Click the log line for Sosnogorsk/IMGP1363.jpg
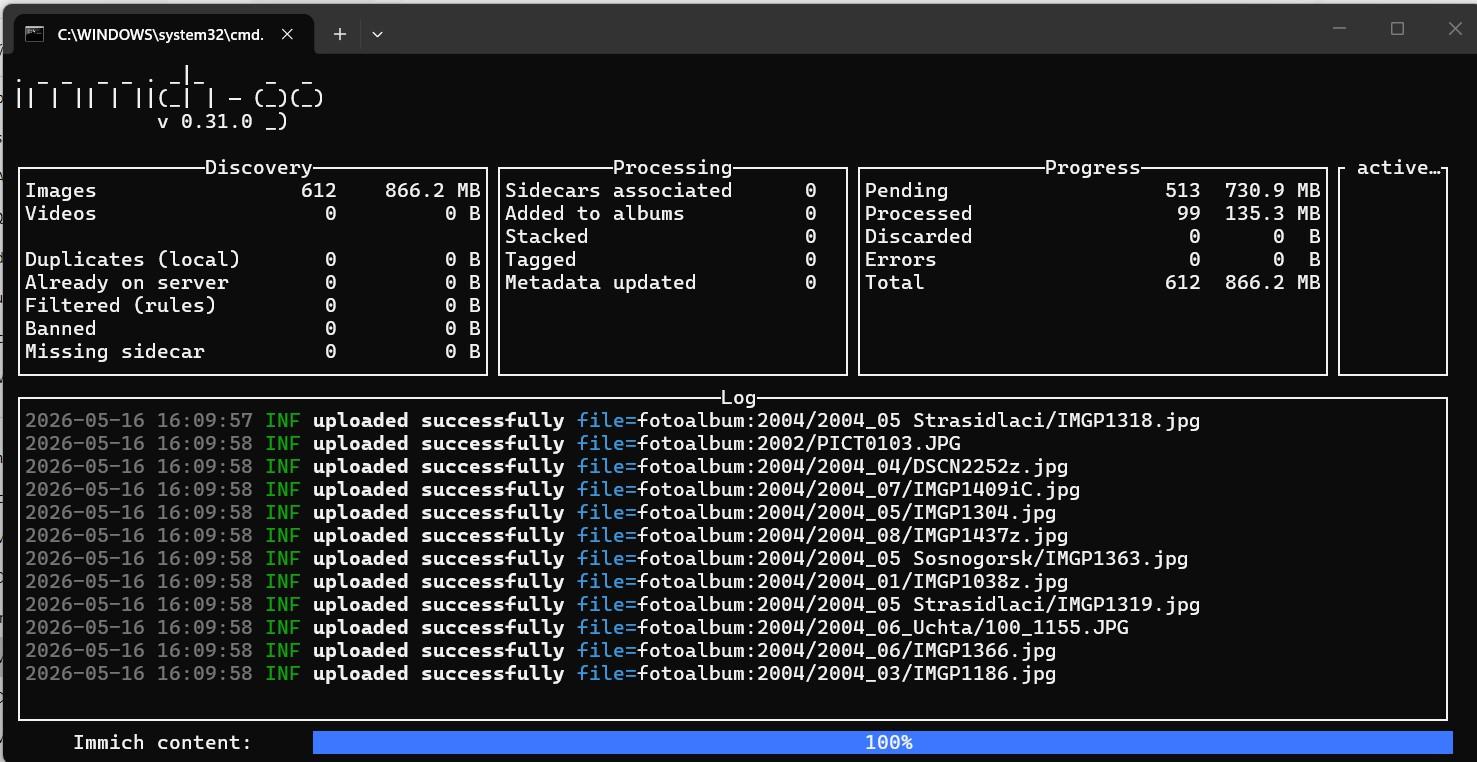Image resolution: width=1477 pixels, height=762 pixels. 606,558
